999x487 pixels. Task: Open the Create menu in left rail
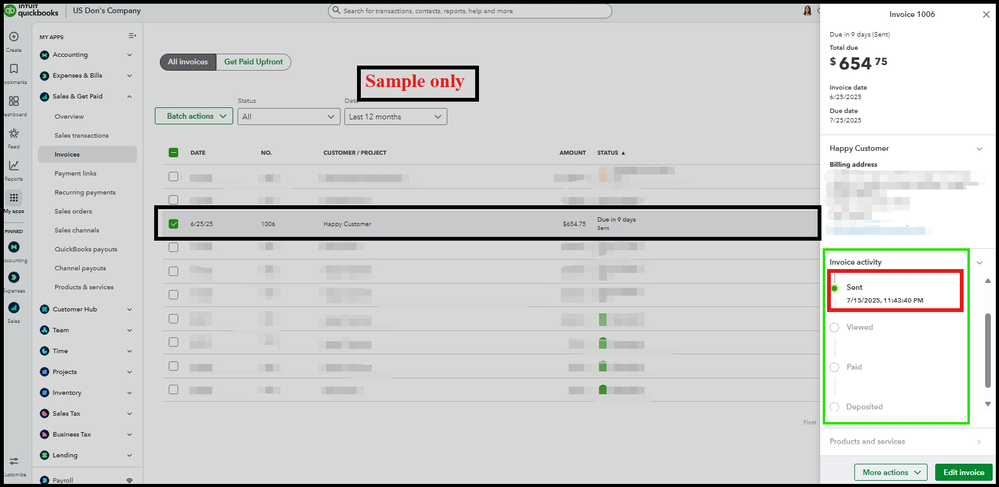click(13, 37)
